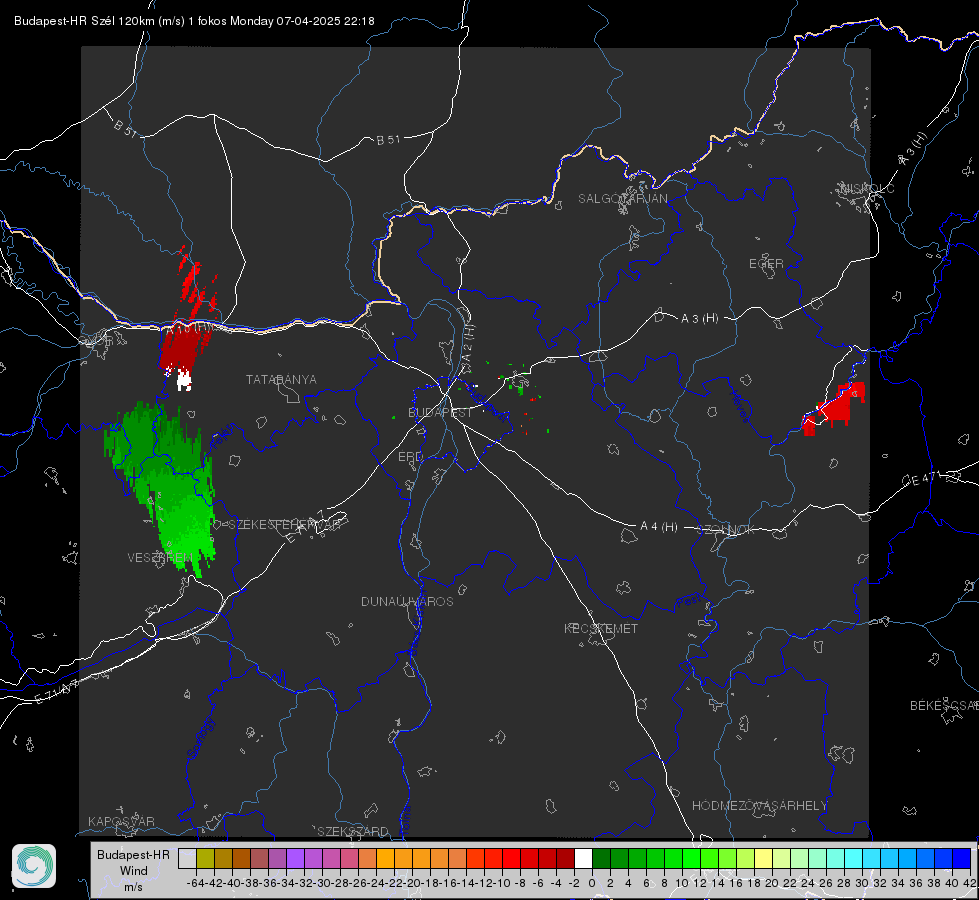Click the KECSKEMÉT city label
Image resolution: width=979 pixels, height=900 pixels.
[601, 628]
